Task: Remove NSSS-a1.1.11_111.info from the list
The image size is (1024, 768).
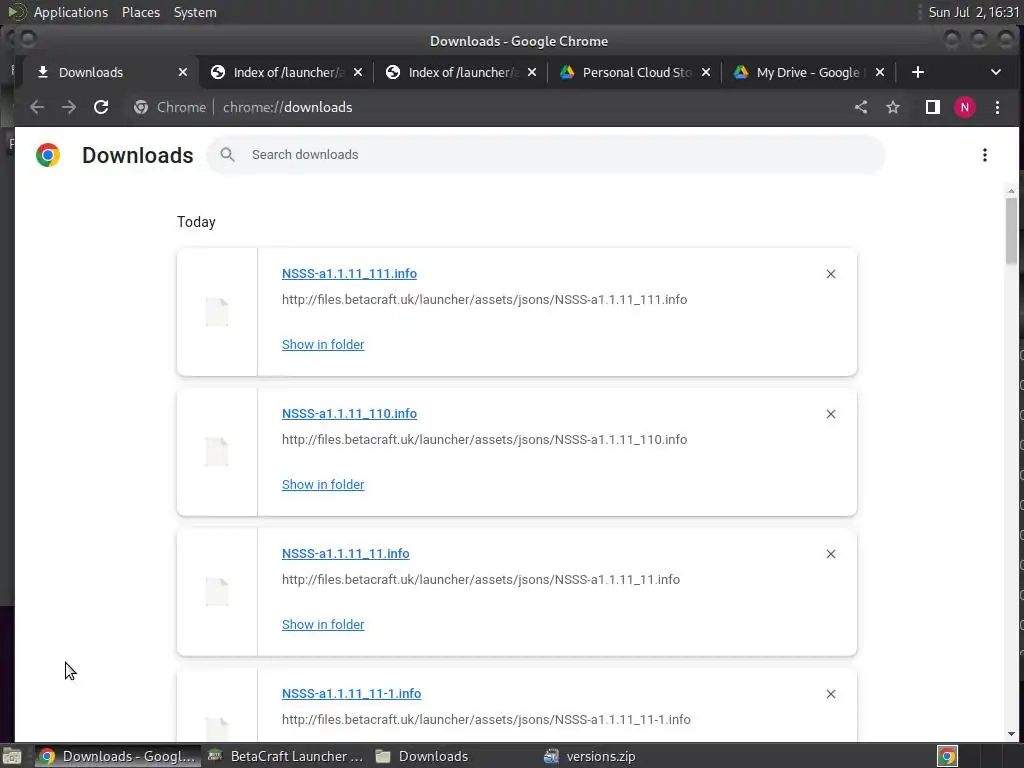Action: tap(831, 274)
